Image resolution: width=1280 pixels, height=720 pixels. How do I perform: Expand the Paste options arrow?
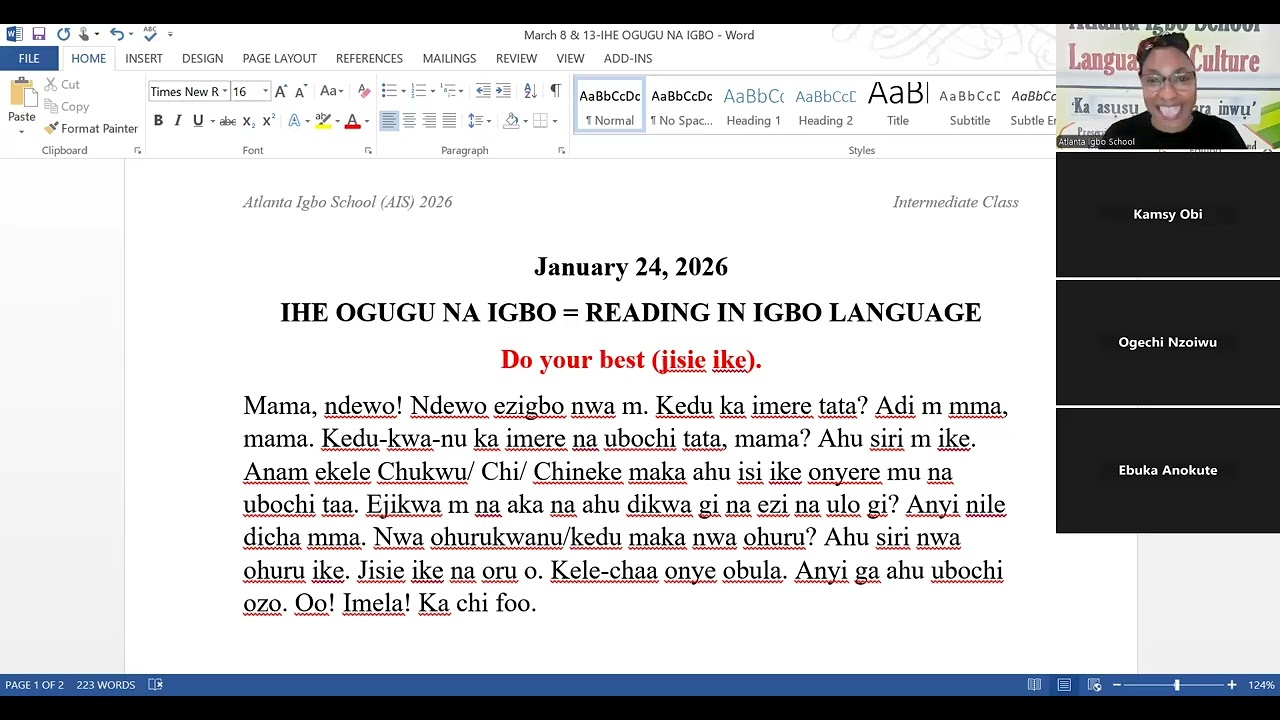click(x=21, y=131)
